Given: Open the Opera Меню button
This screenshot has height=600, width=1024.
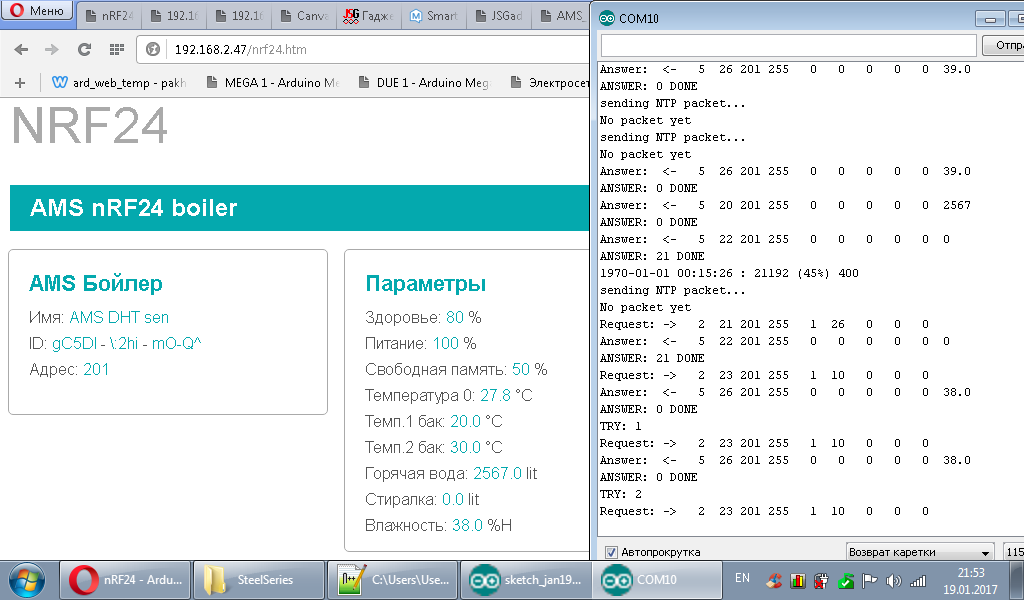Looking at the screenshot, I should point(36,10).
